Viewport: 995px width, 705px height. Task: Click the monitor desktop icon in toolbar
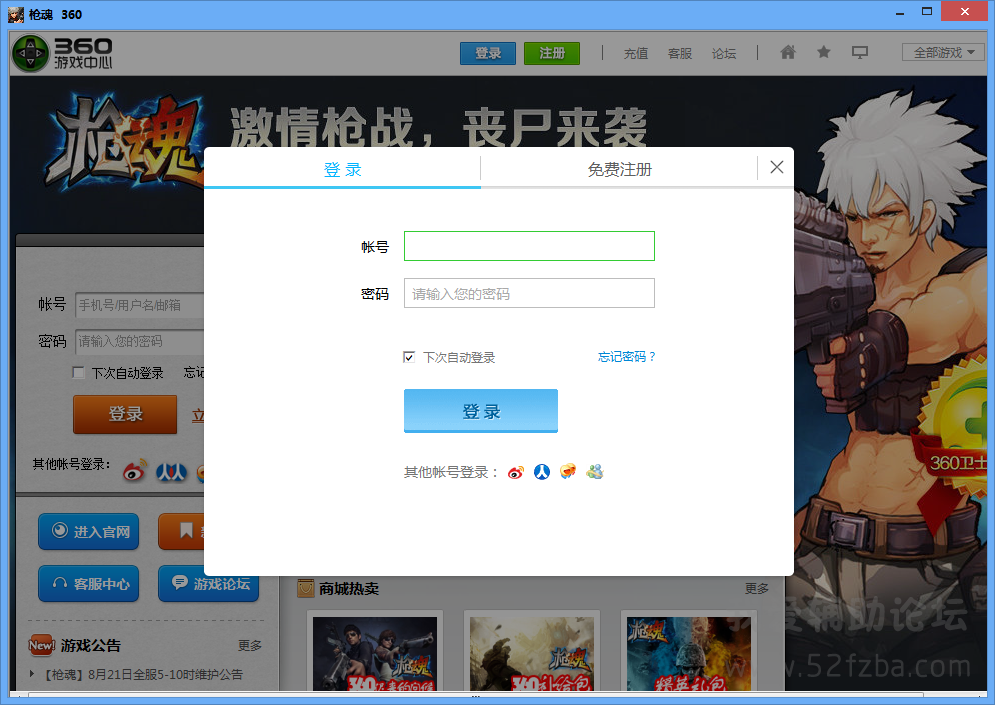pos(860,53)
